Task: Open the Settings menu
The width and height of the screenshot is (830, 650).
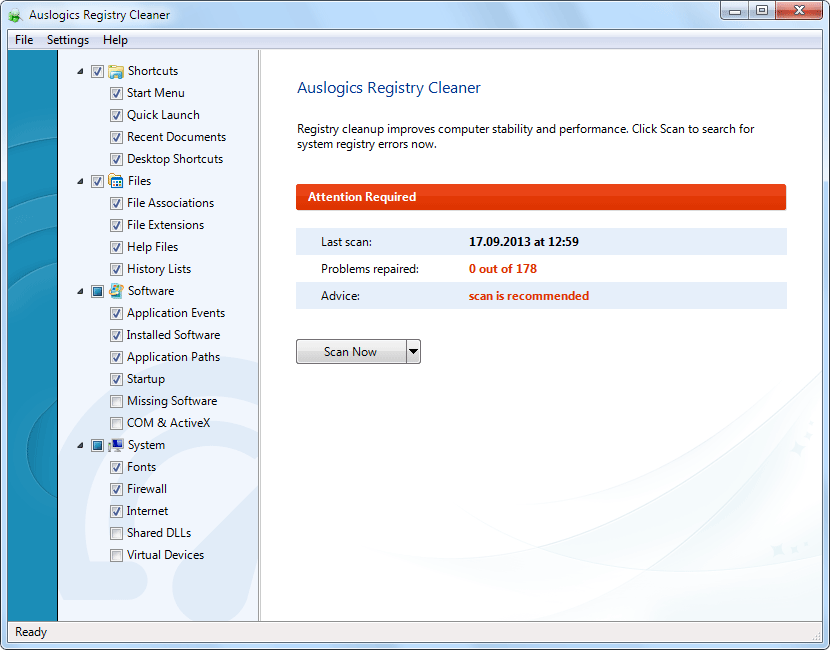Action: click(x=68, y=40)
